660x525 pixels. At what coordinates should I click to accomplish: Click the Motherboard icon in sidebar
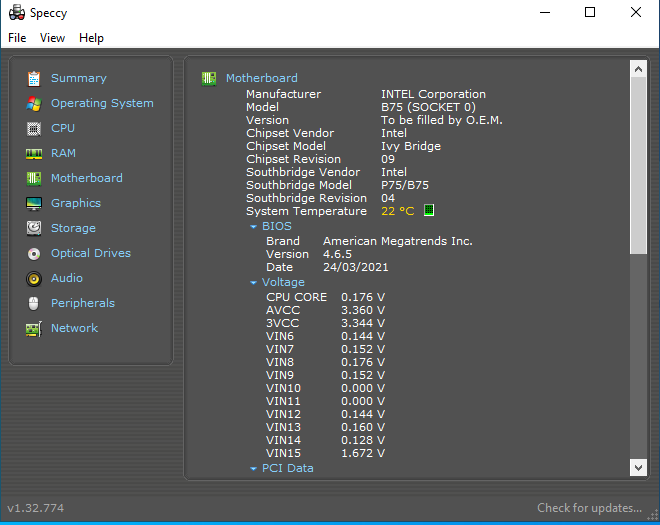[x=34, y=179]
